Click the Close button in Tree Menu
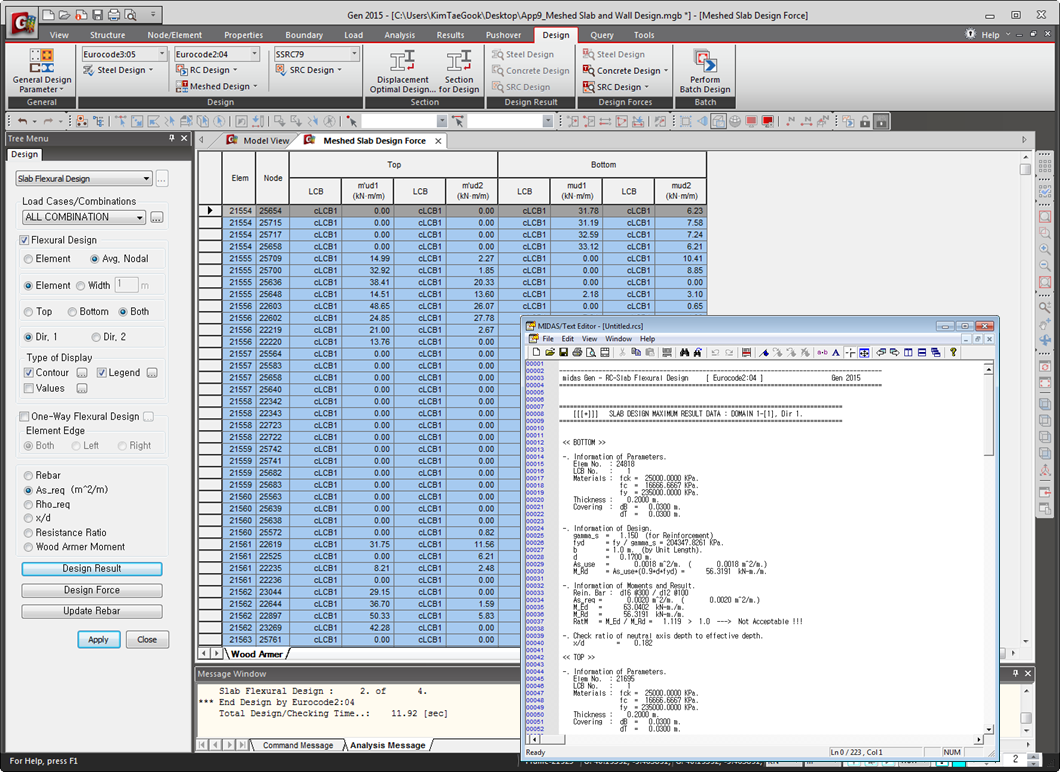This screenshot has height=772, width=1060. (x=147, y=640)
